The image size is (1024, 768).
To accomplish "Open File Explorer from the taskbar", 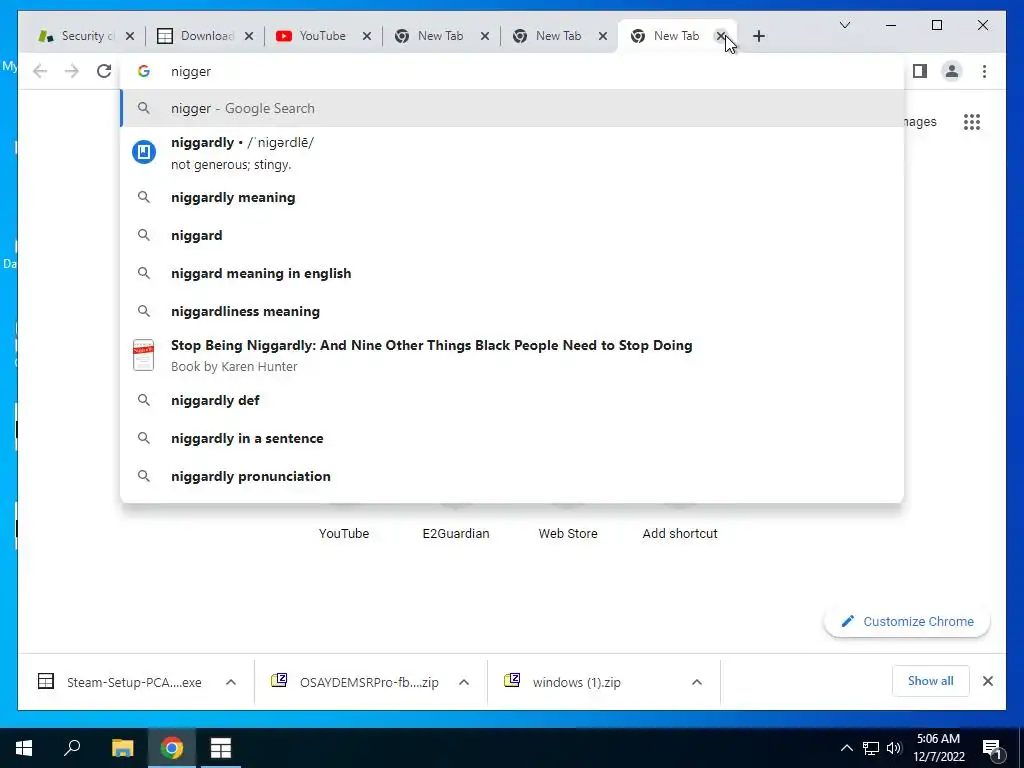I will (x=122, y=748).
